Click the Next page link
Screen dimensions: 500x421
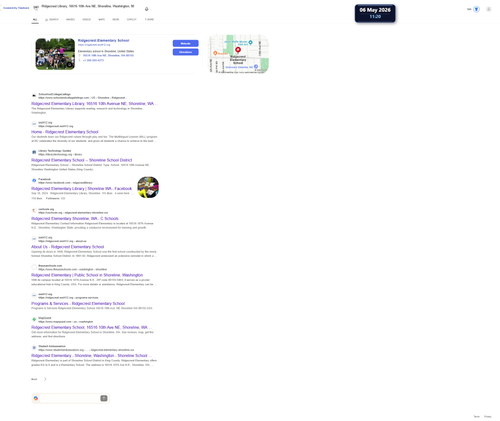click(x=34, y=379)
